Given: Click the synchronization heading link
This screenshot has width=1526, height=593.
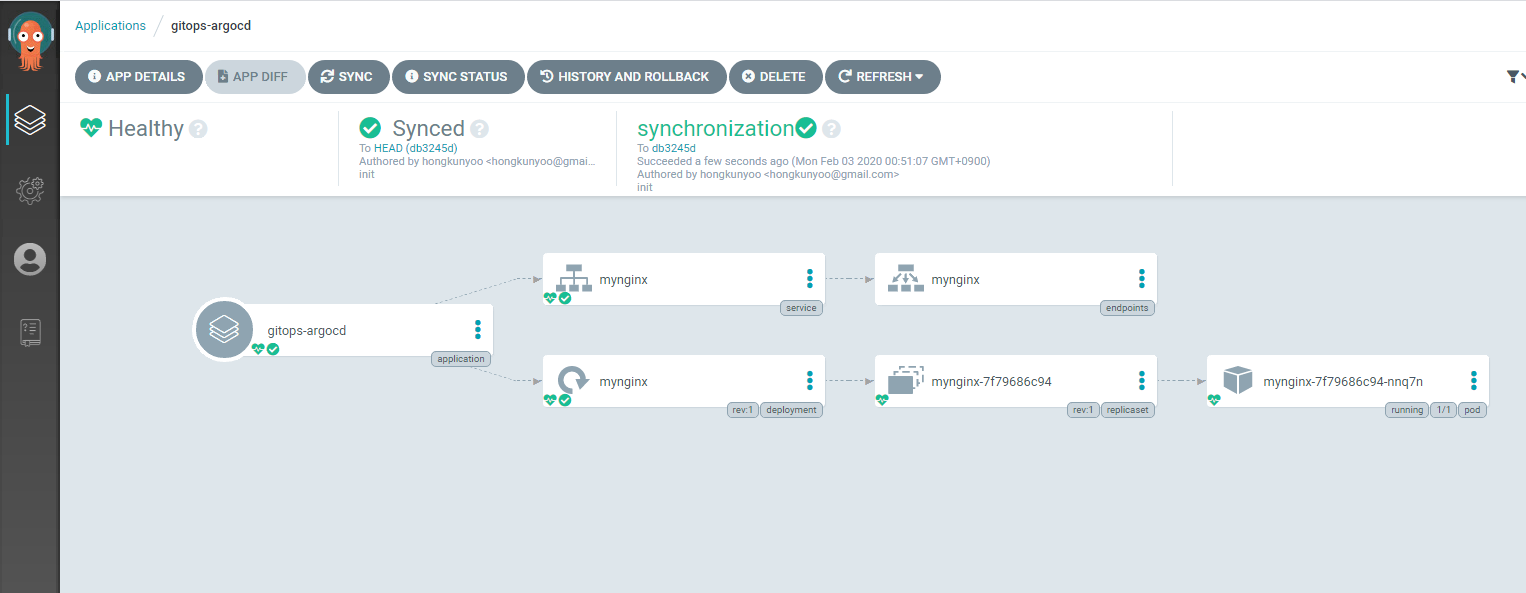Looking at the screenshot, I should [x=715, y=129].
